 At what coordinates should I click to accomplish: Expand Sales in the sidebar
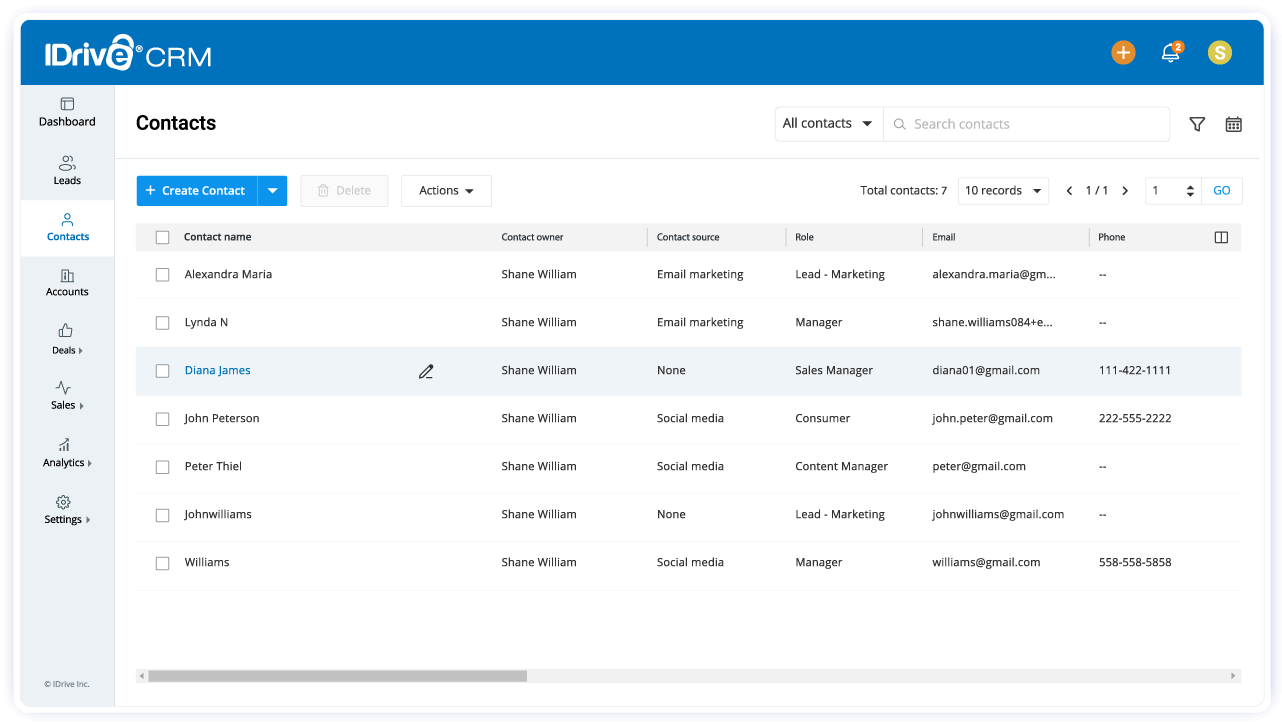67,396
